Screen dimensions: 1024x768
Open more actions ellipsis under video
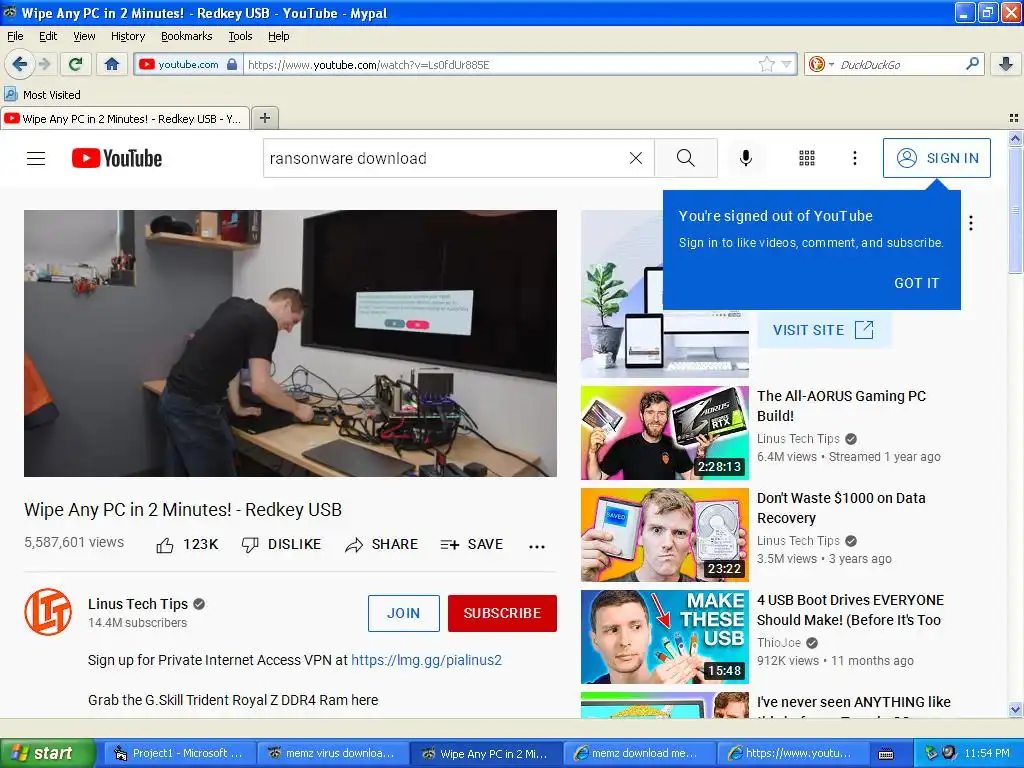537,547
